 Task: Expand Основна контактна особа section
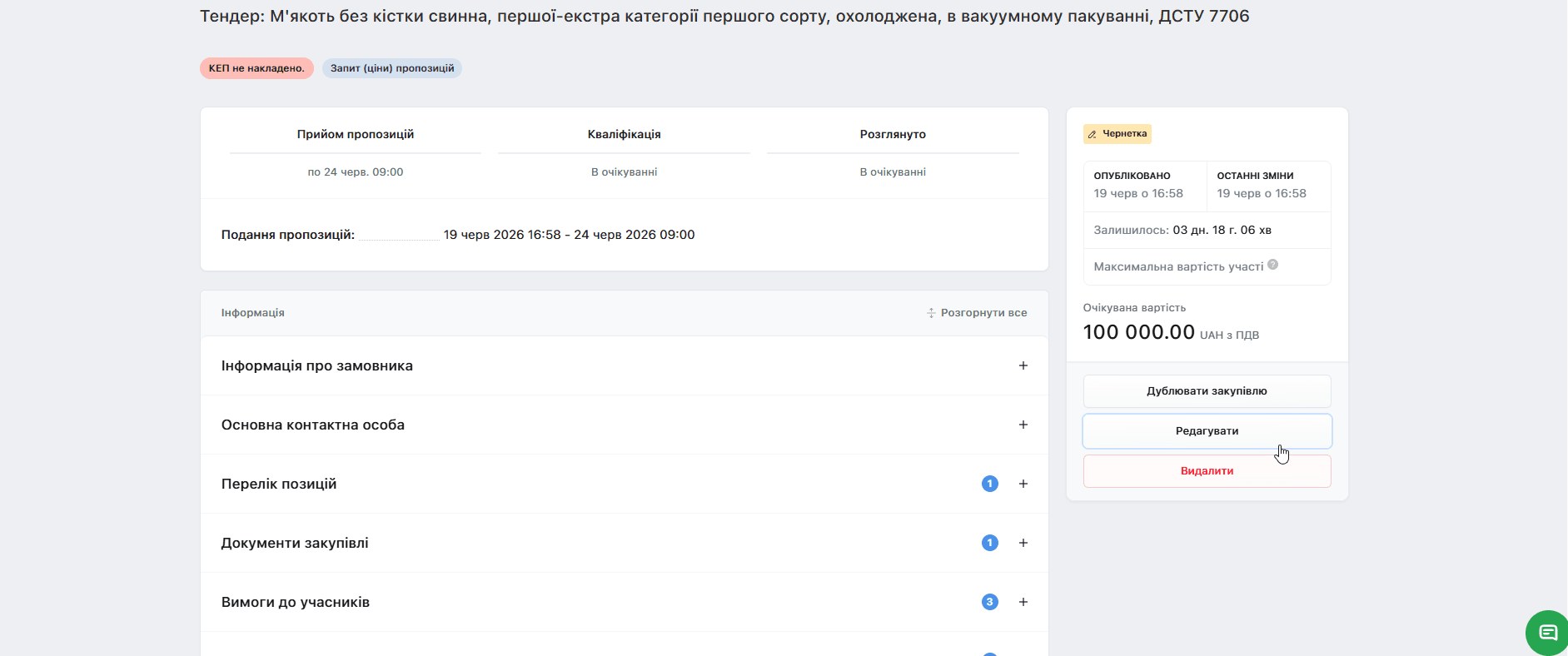(624, 425)
